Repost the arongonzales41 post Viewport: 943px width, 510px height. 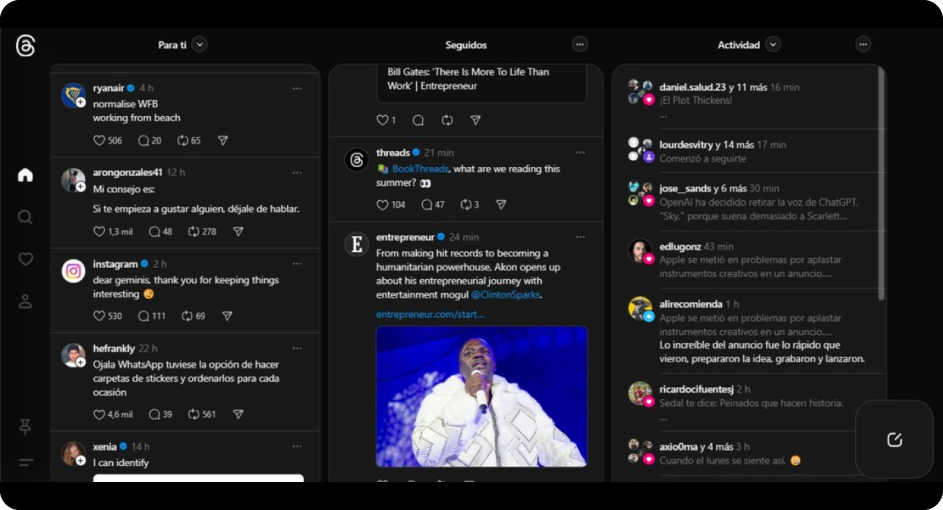[x=194, y=232]
